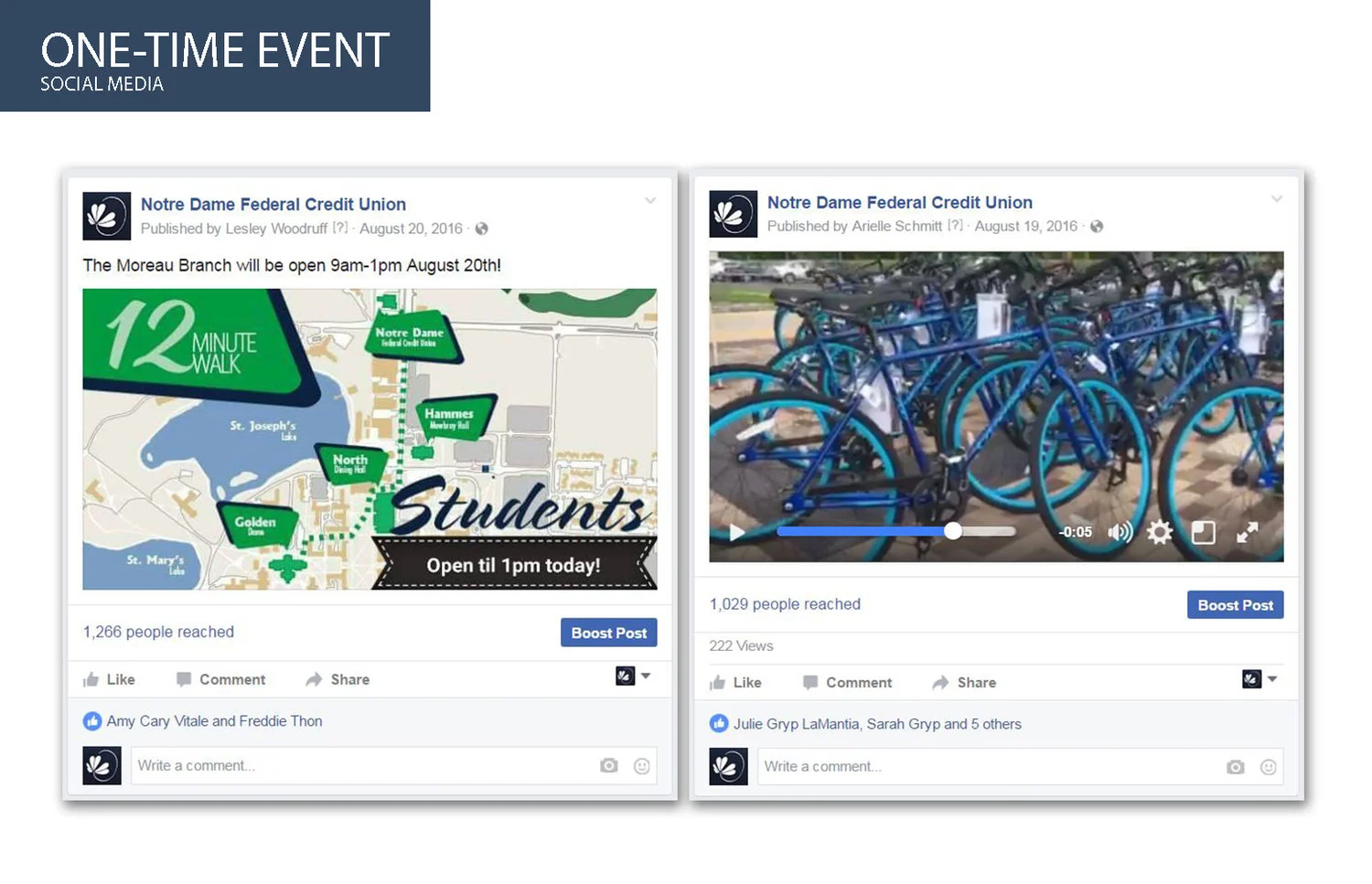Screen dimensions: 1372x884
Task: Mute the video volume speaker icon
Action: point(1120,532)
